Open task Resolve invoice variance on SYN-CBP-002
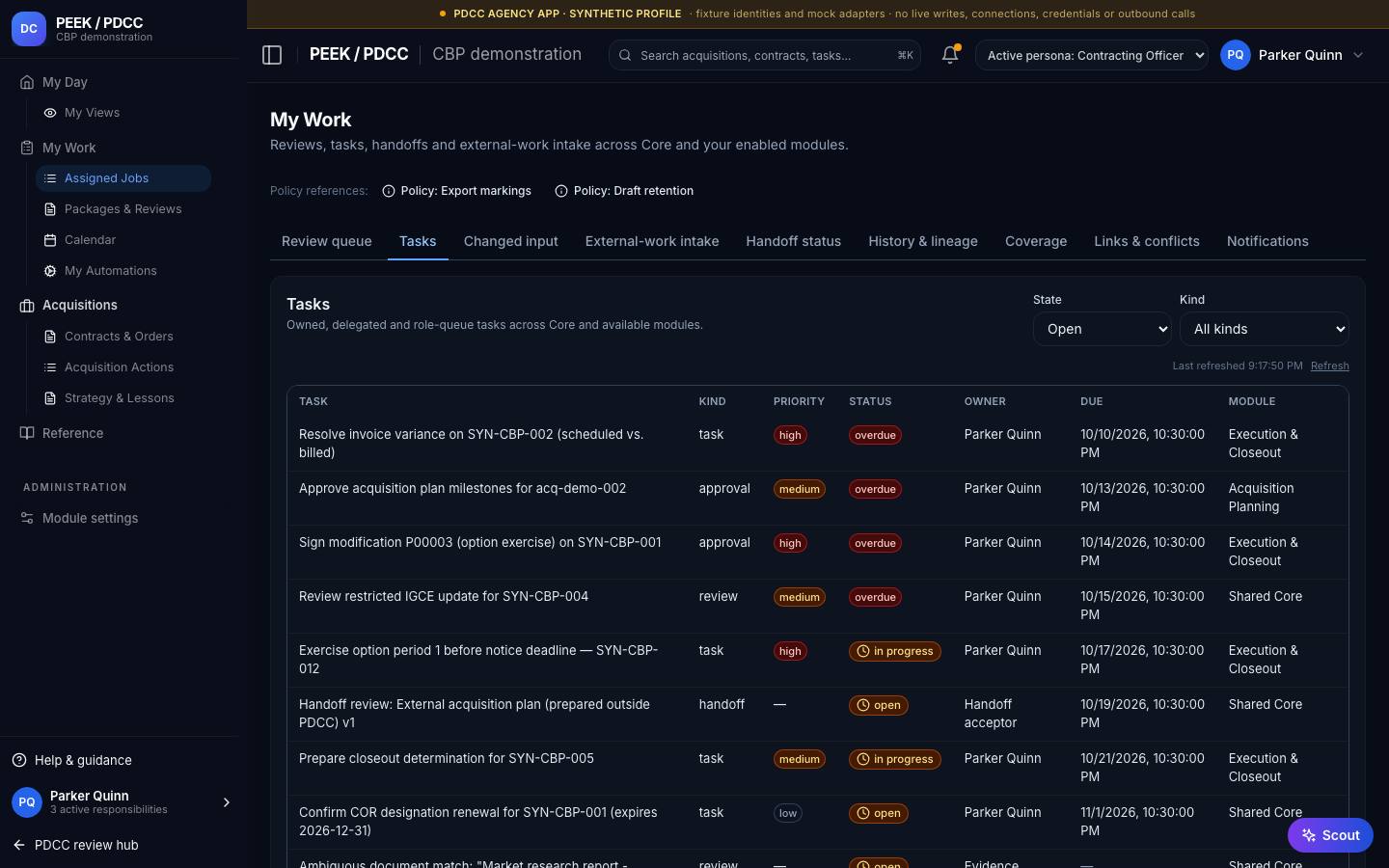This screenshot has width=1389, height=868. 471,444
